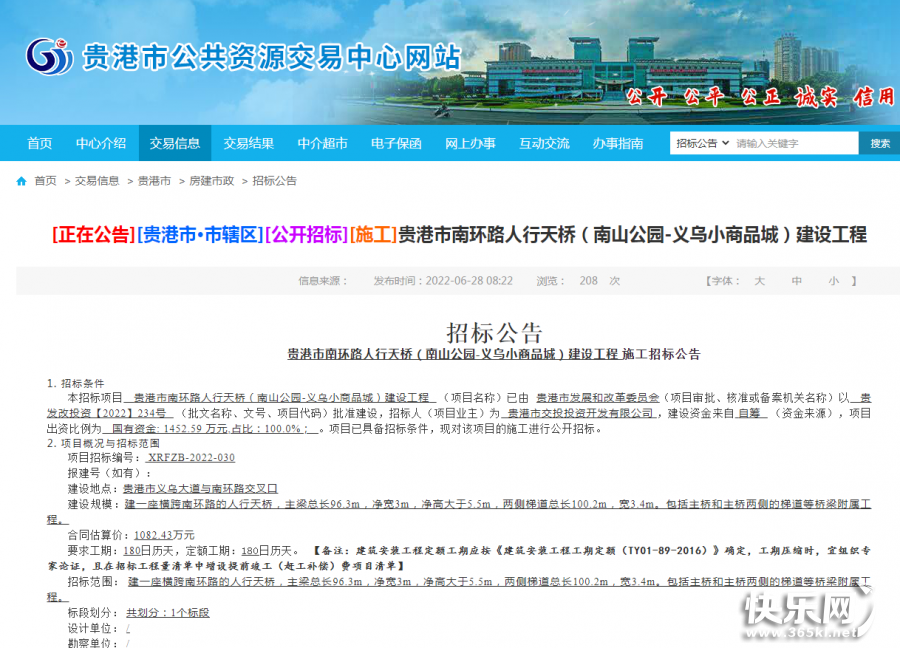This screenshot has height=648, width=900.
Task: Click the Guigang trading center logo
Action: click(x=50, y=56)
